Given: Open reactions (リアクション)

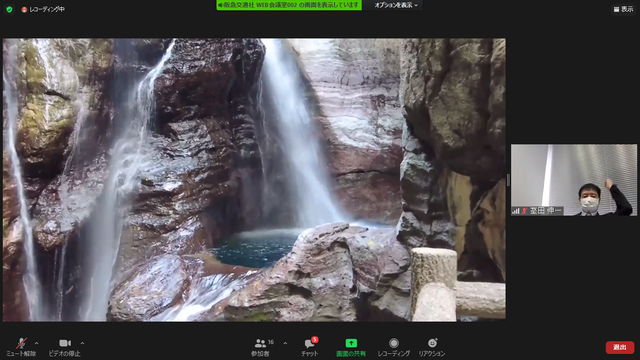Looking at the screenshot, I should pyautogui.click(x=432, y=347).
